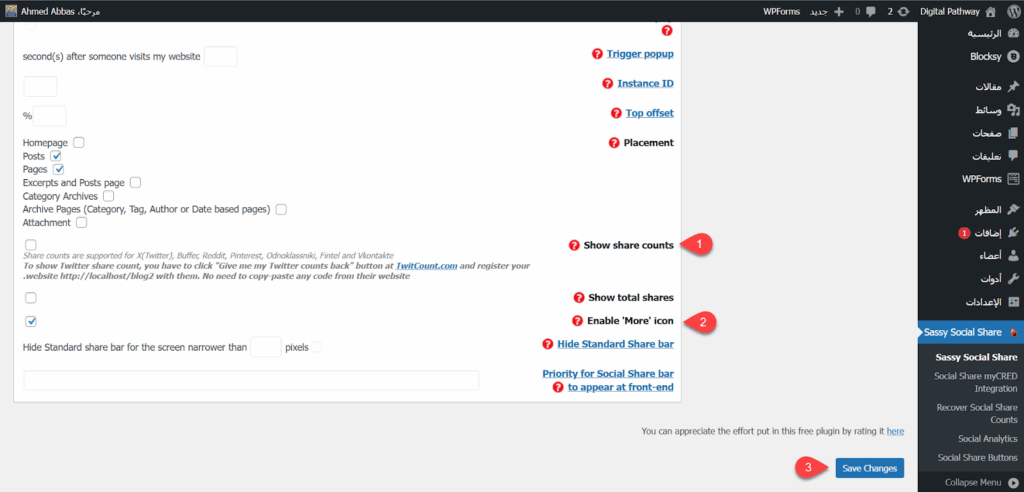Screen dimensions: 1024x492
Task: Open the Top offset link
Action: point(649,113)
